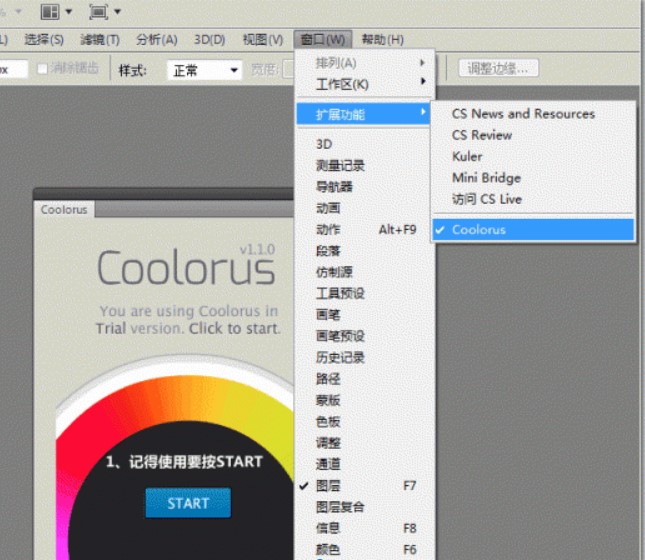Show the 段落 panel

(365, 251)
